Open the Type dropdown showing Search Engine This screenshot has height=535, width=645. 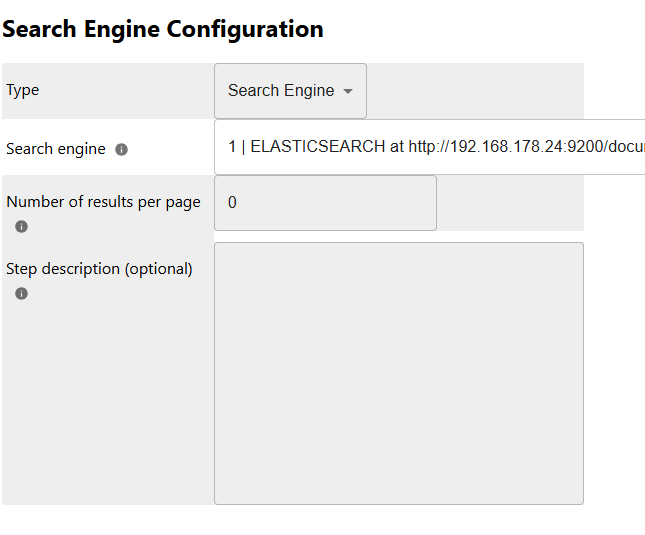click(290, 91)
